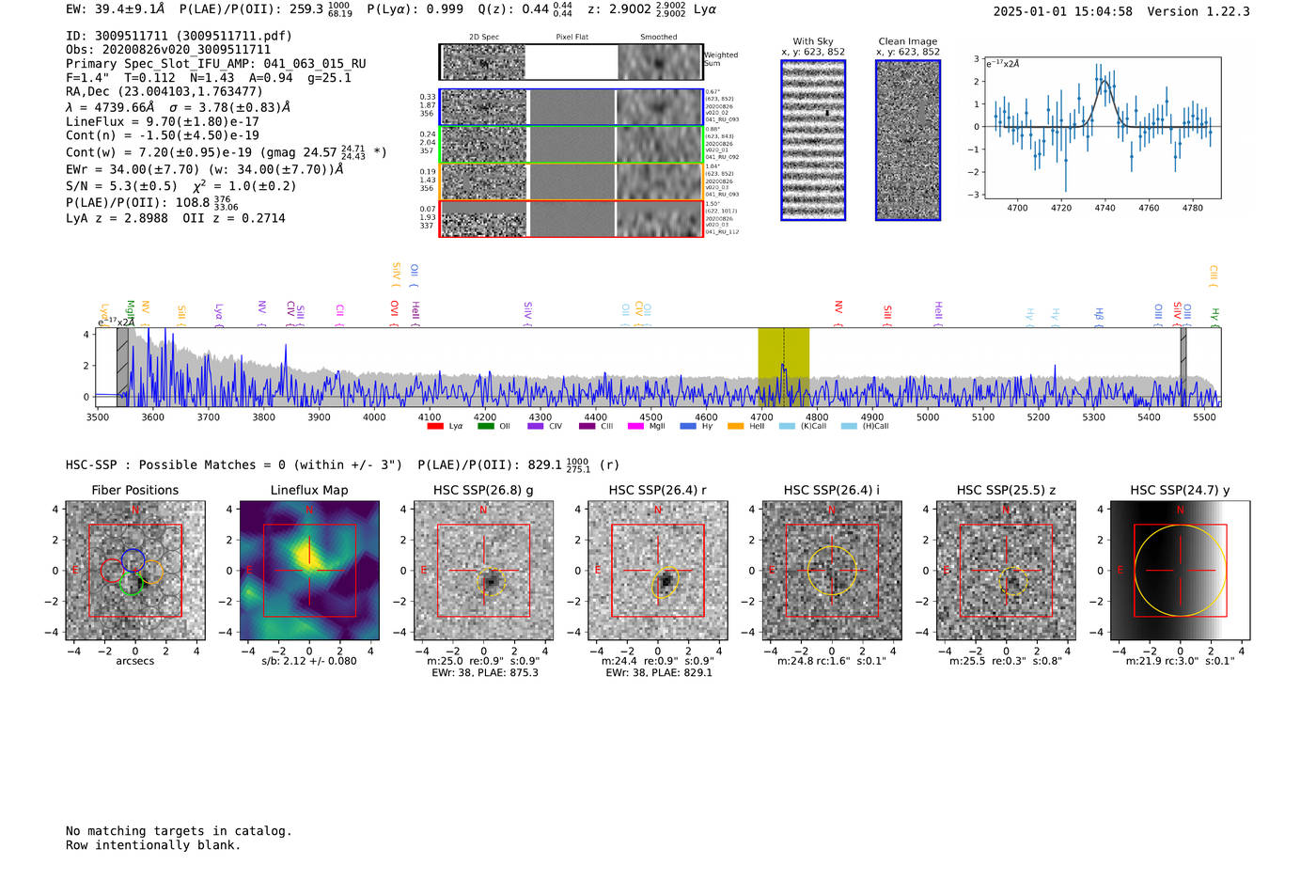
Task: Click the S/N = 5.3 value
Action: tap(121, 186)
